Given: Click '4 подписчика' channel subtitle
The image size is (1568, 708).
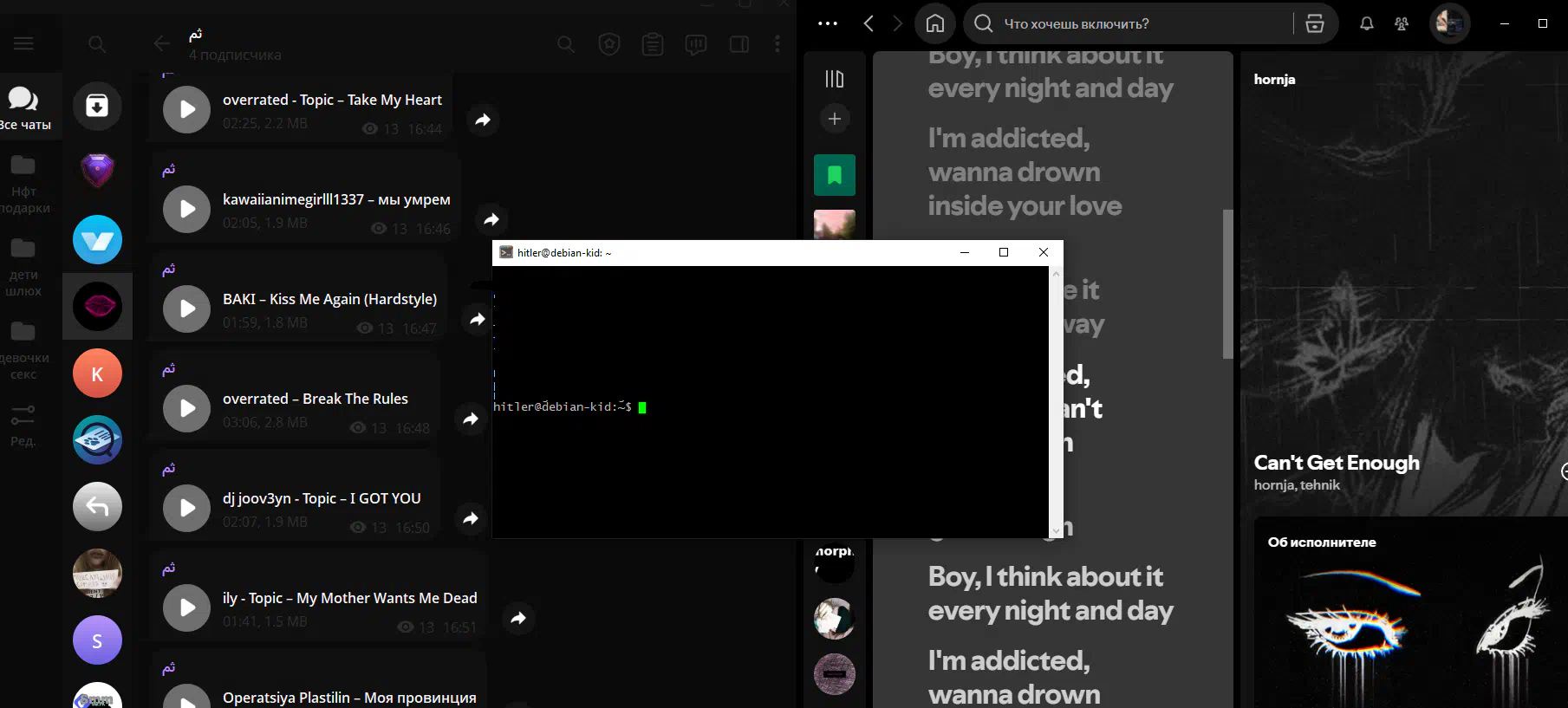Looking at the screenshot, I should click(235, 55).
